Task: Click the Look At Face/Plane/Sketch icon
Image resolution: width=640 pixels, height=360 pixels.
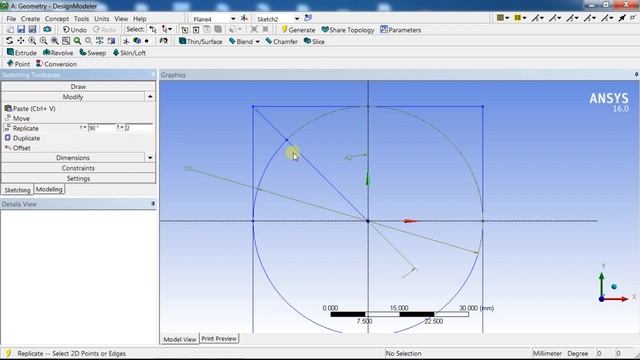Action: coord(164,41)
